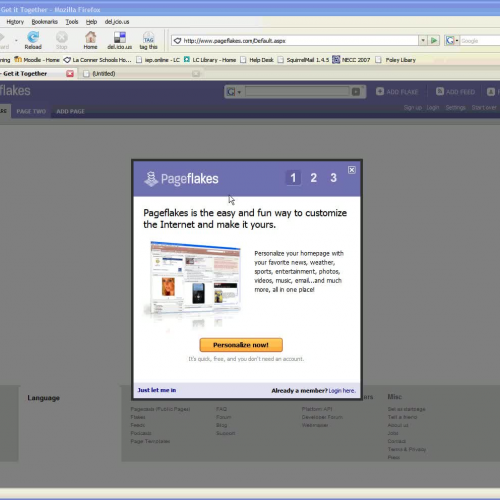The height and width of the screenshot is (500, 500).
Task: Open Moodle - Home bookmark
Action: coord(37,60)
